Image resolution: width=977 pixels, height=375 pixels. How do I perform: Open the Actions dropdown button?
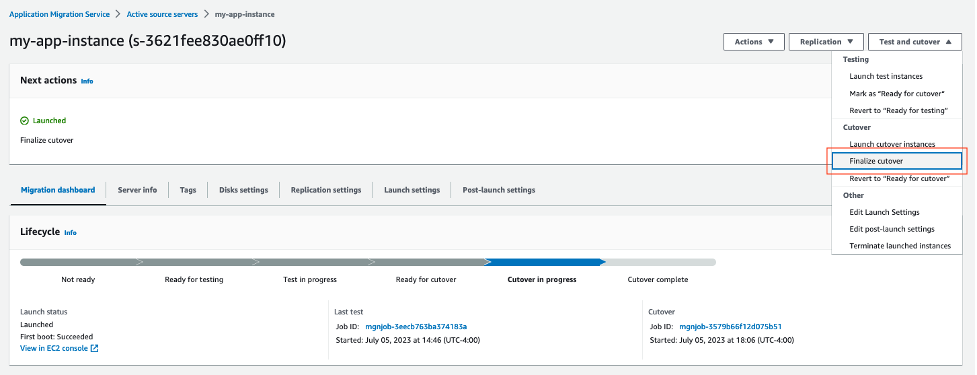pos(753,42)
